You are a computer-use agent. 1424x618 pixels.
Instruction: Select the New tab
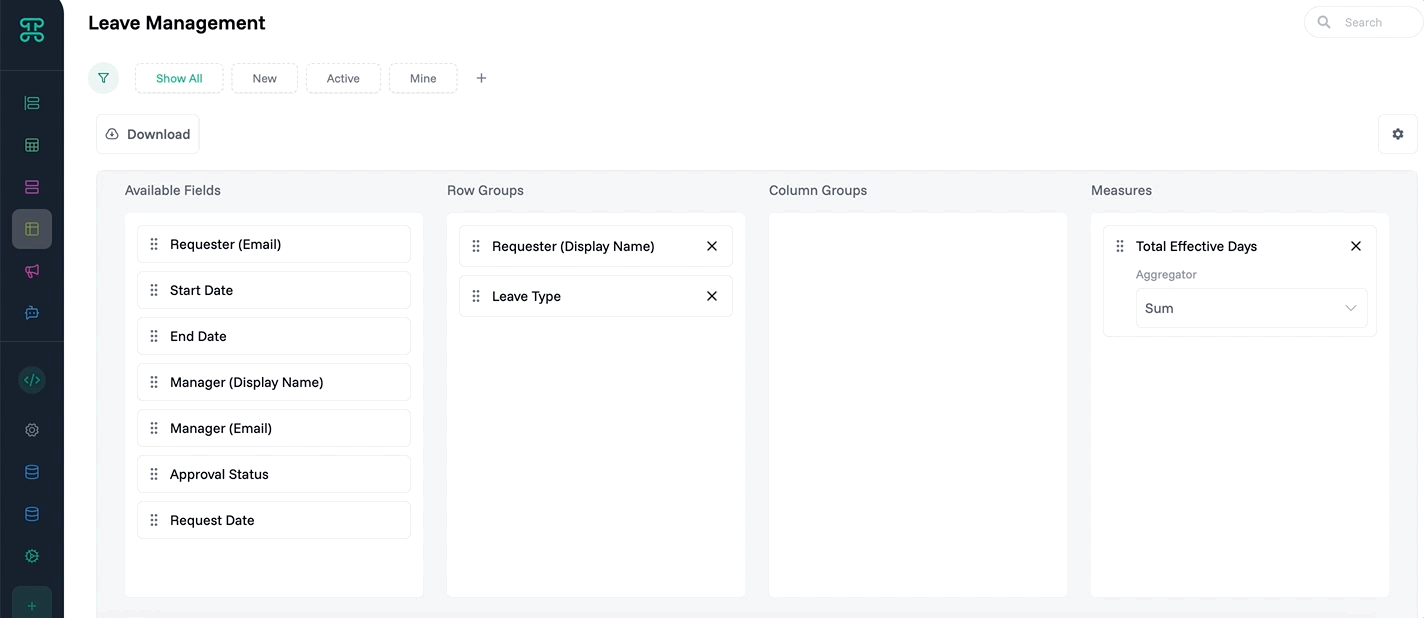point(265,78)
